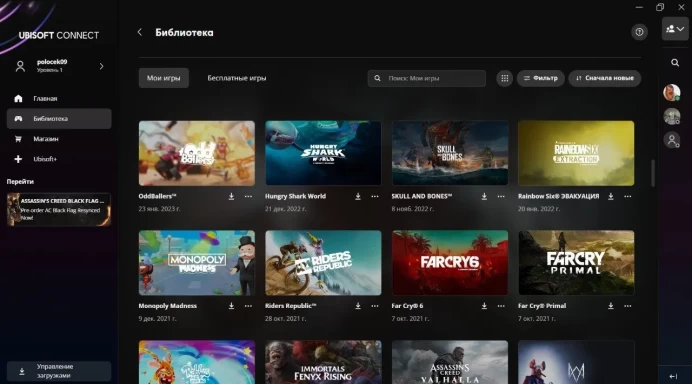Open Управление загрузками button
The width and height of the screenshot is (692, 384).
[59, 371]
